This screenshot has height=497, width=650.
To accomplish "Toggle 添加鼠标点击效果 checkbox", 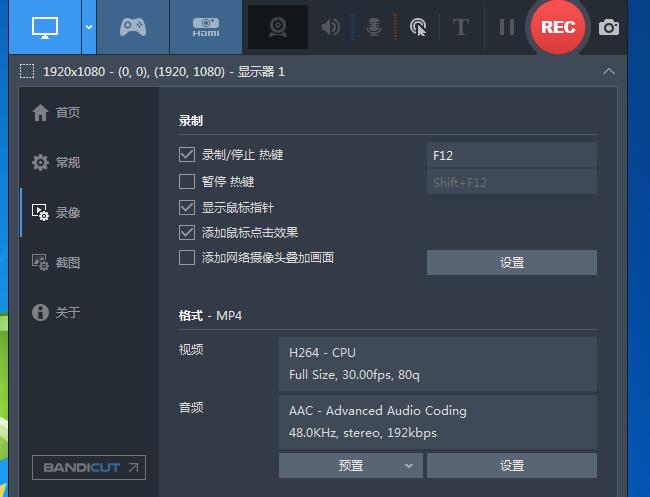I will pos(187,232).
